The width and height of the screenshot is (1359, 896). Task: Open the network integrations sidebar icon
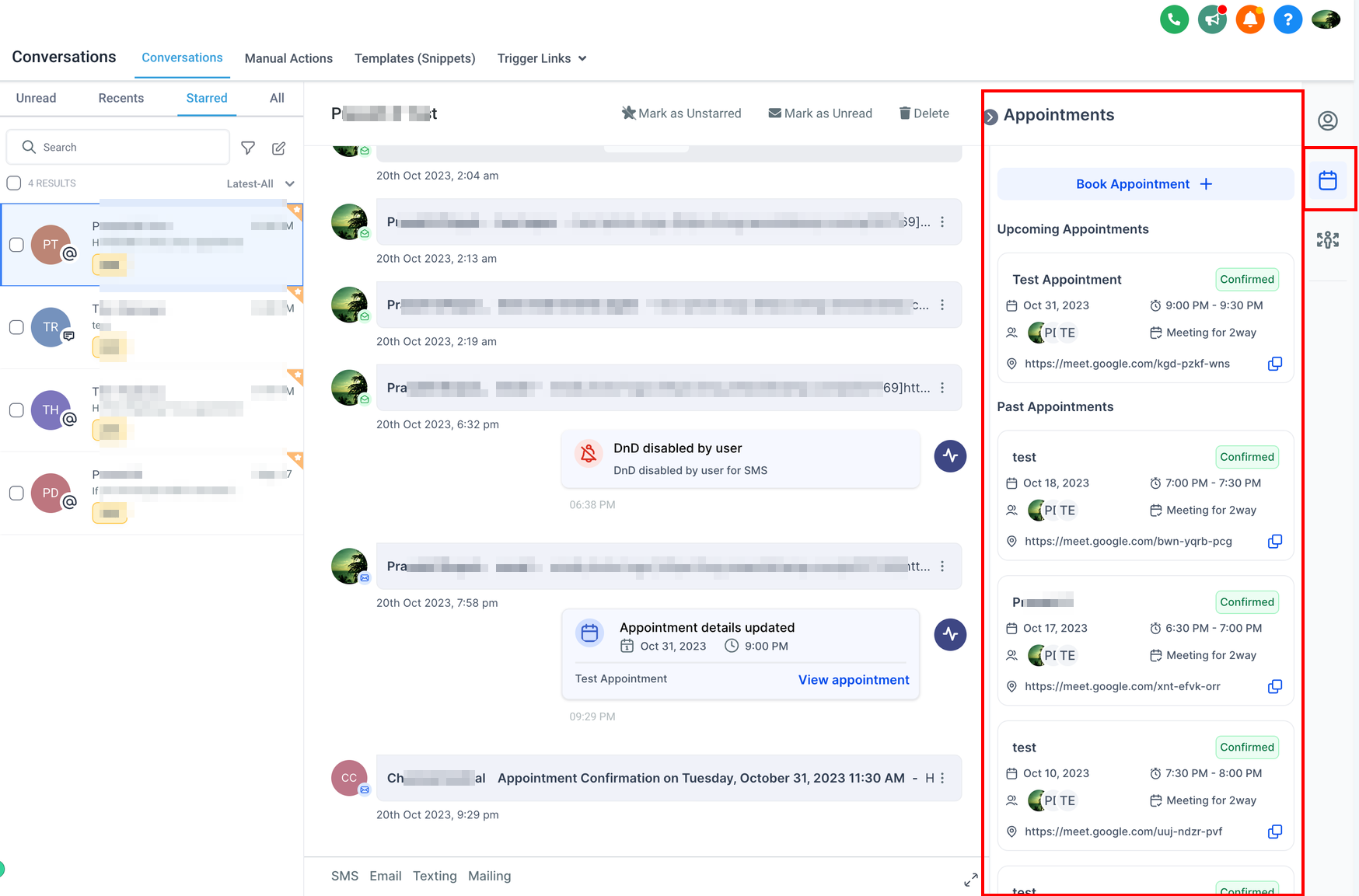tap(1328, 240)
